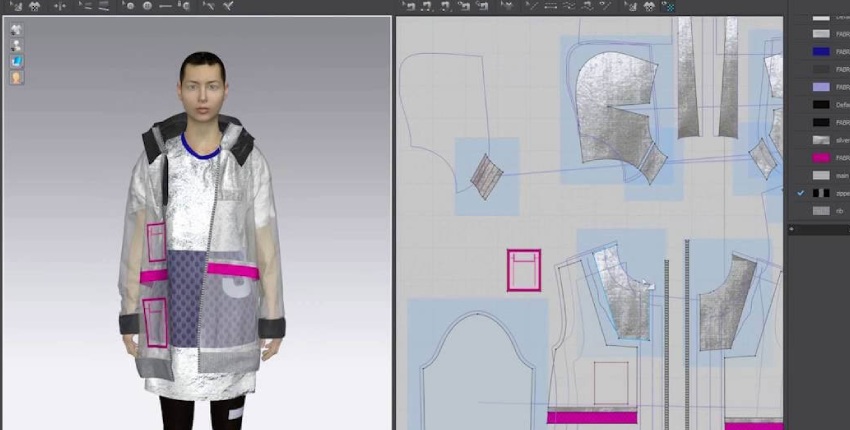The image size is (850, 430).
Task: Select the segment sewing lines tool in 3D toolbar
Action: 104,6
